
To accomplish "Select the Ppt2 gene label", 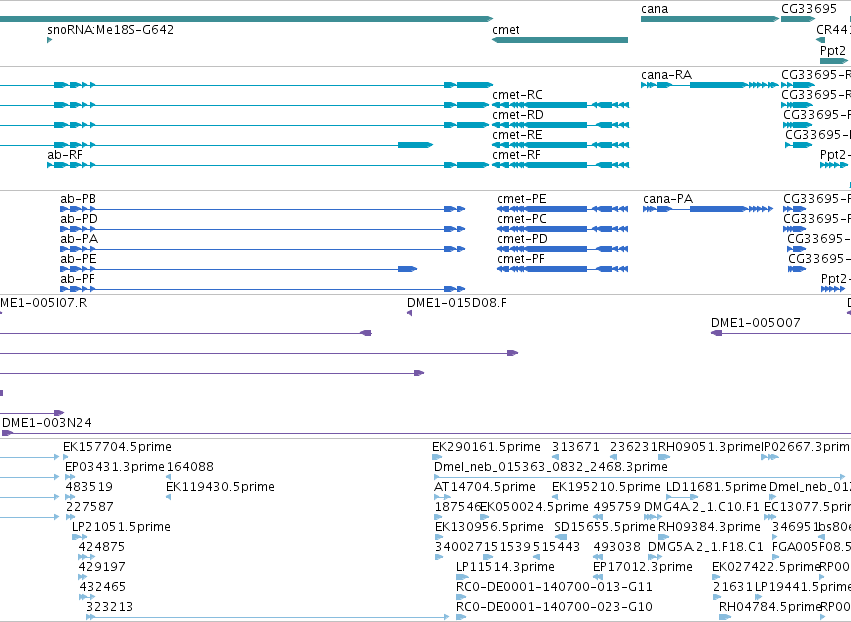I will click(x=833, y=51).
